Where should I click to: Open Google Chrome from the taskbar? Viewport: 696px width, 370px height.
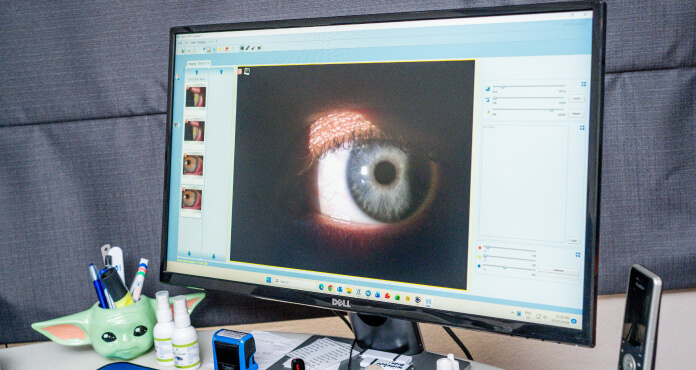pyautogui.click(x=331, y=288)
